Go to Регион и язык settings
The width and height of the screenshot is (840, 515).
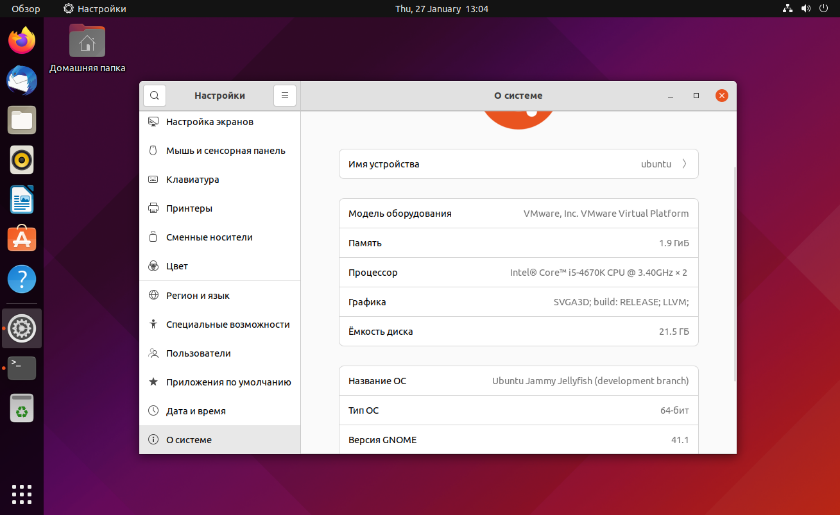click(220, 295)
